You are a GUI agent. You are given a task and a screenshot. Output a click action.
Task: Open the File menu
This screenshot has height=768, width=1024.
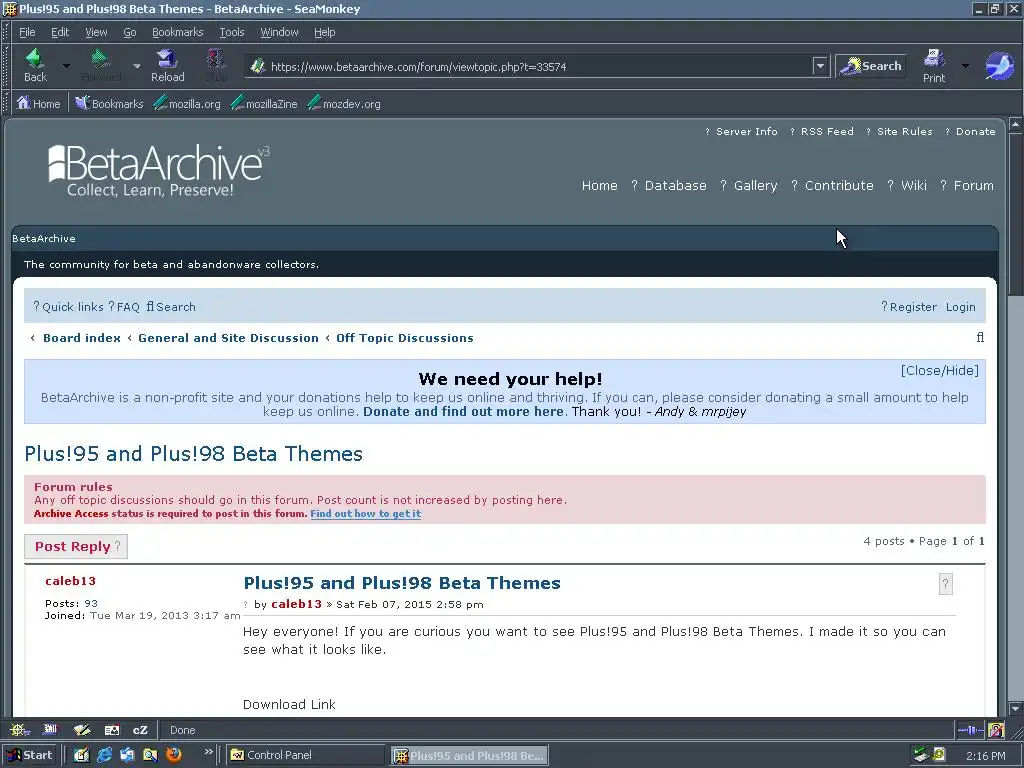coord(27,32)
